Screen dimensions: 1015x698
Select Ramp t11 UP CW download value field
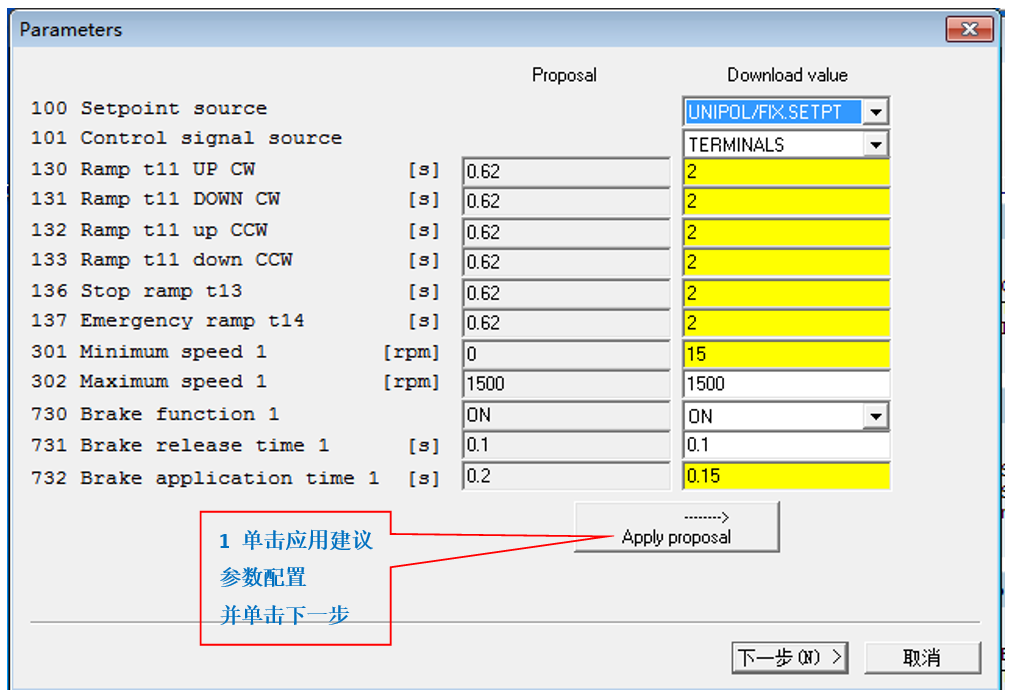(x=786, y=172)
